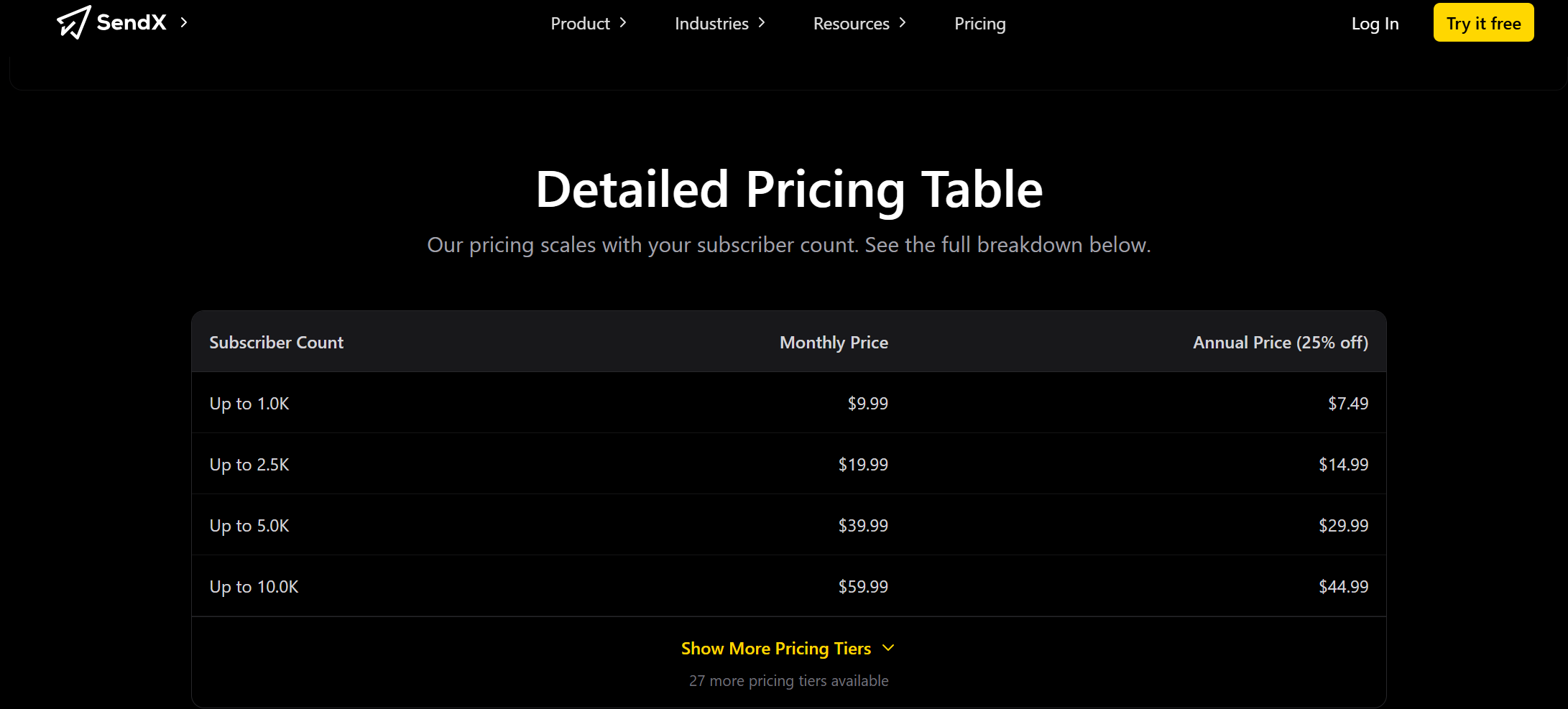Click the Product menu chevron arrow

[x=622, y=23]
